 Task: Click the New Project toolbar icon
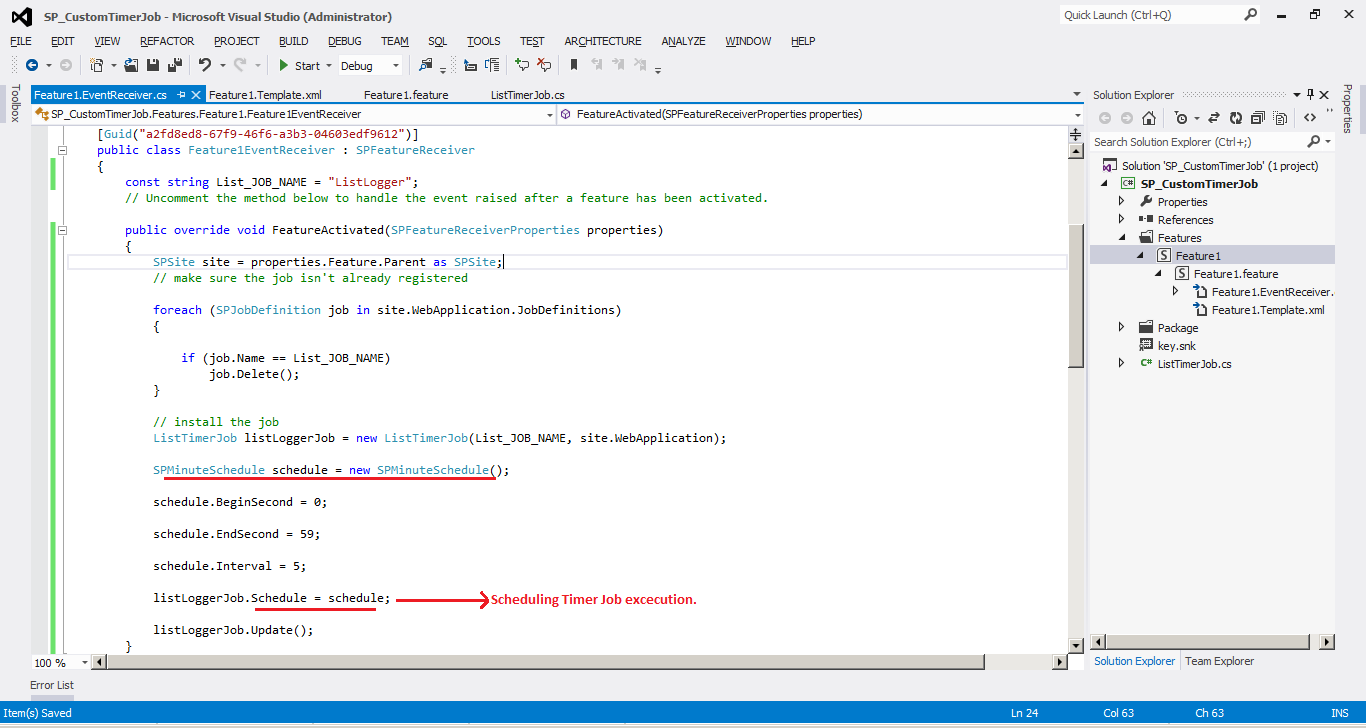click(x=97, y=65)
